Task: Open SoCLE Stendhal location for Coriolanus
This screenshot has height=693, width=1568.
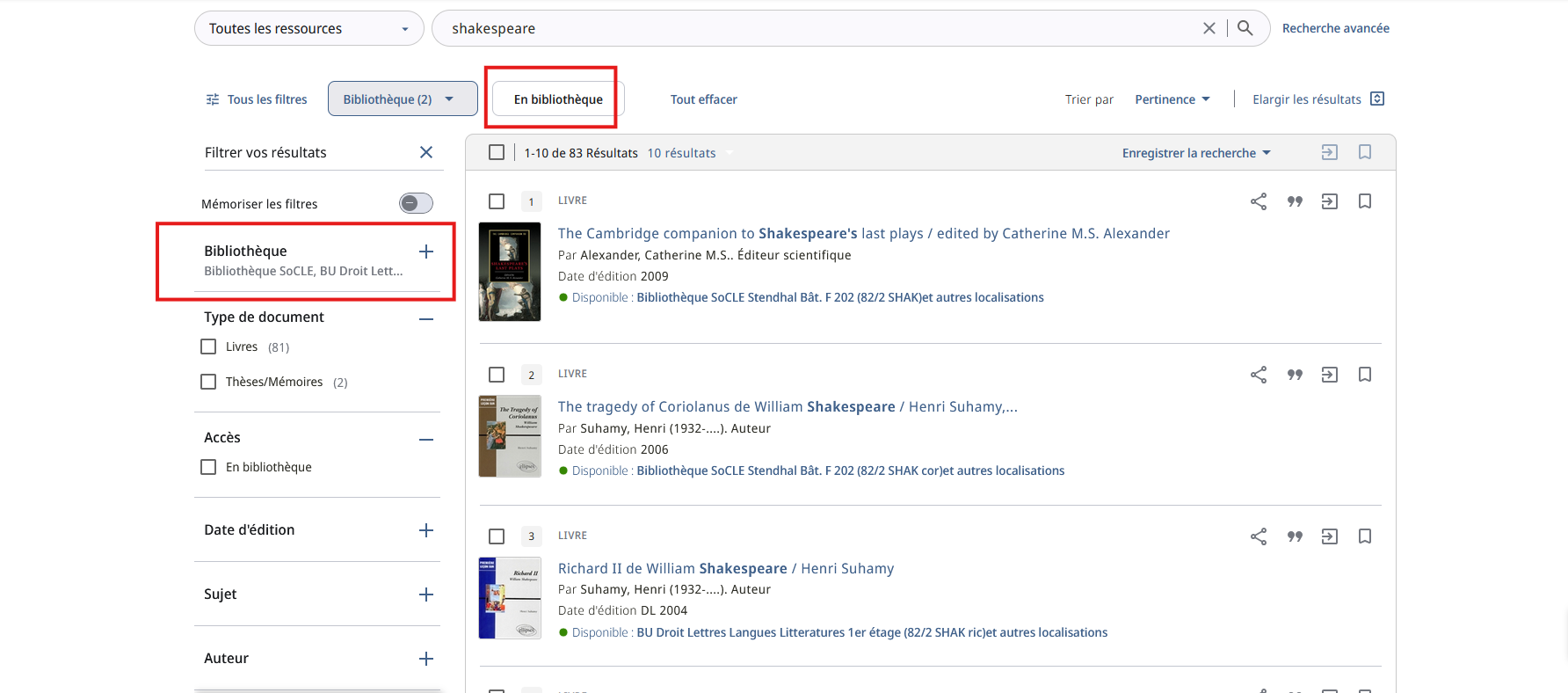Action: 850,471
